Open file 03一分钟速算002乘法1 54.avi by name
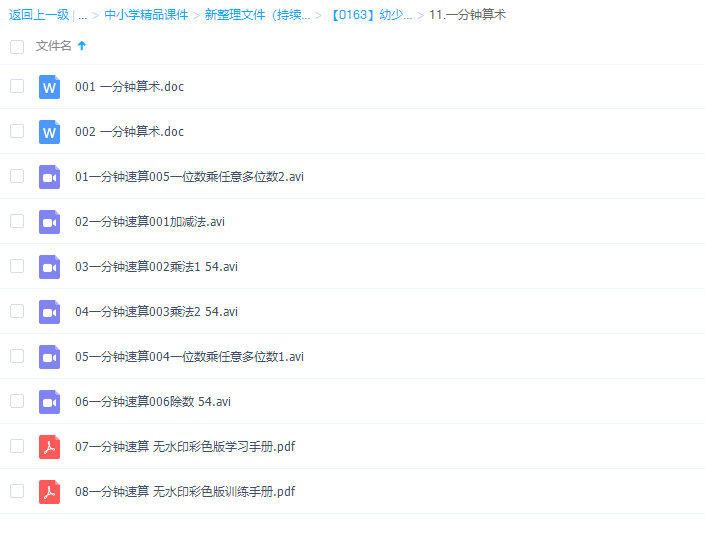Viewport: 705px width, 534px height. tap(156, 267)
